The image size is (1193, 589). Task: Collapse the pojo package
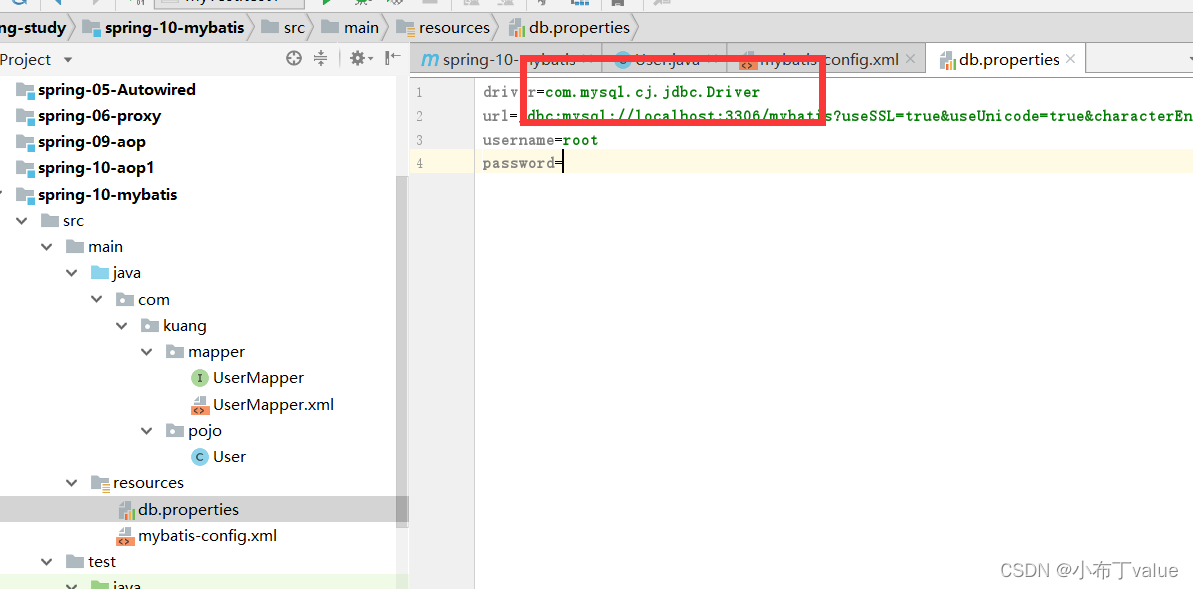(x=147, y=431)
